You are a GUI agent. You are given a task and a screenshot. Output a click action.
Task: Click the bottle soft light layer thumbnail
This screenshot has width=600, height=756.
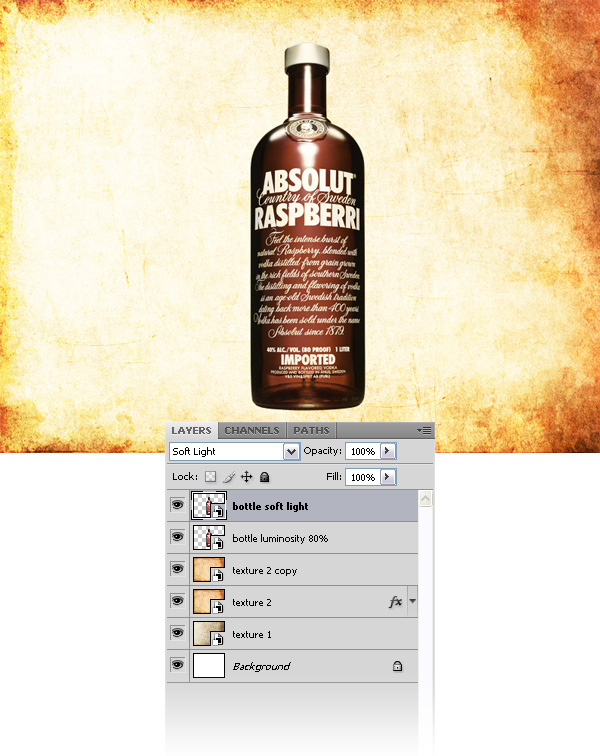pyautogui.click(x=209, y=506)
